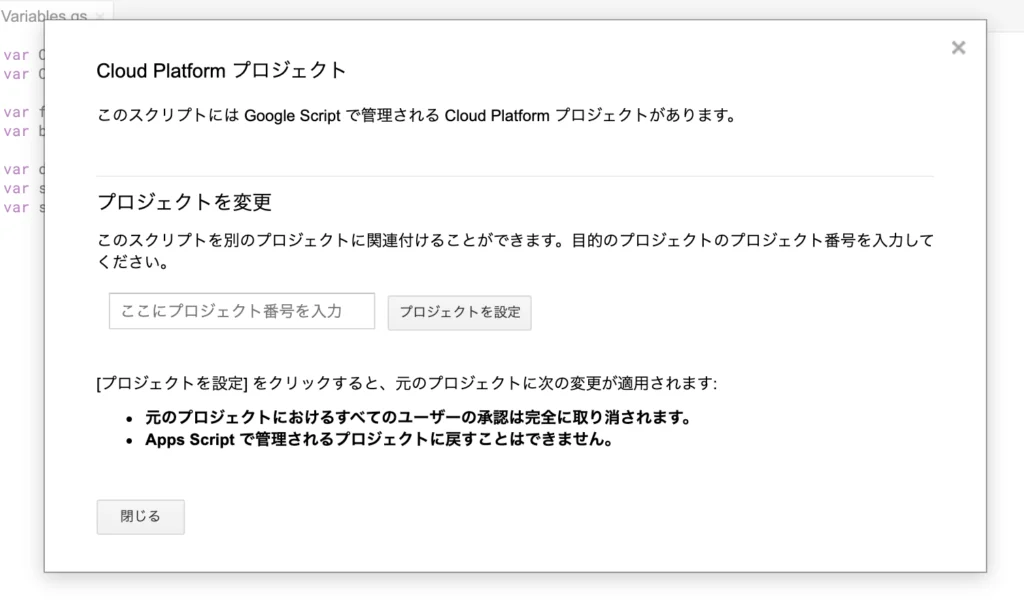This screenshot has height=607, width=1024.
Task: Click the プロジェクトを設定 button
Action: [x=460, y=312]
